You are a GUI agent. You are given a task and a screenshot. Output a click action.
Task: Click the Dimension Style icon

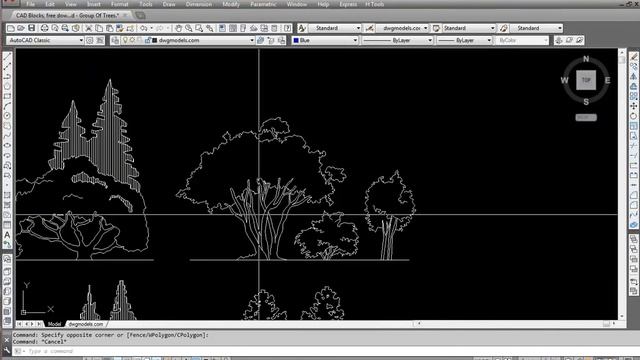pos(369,28)
